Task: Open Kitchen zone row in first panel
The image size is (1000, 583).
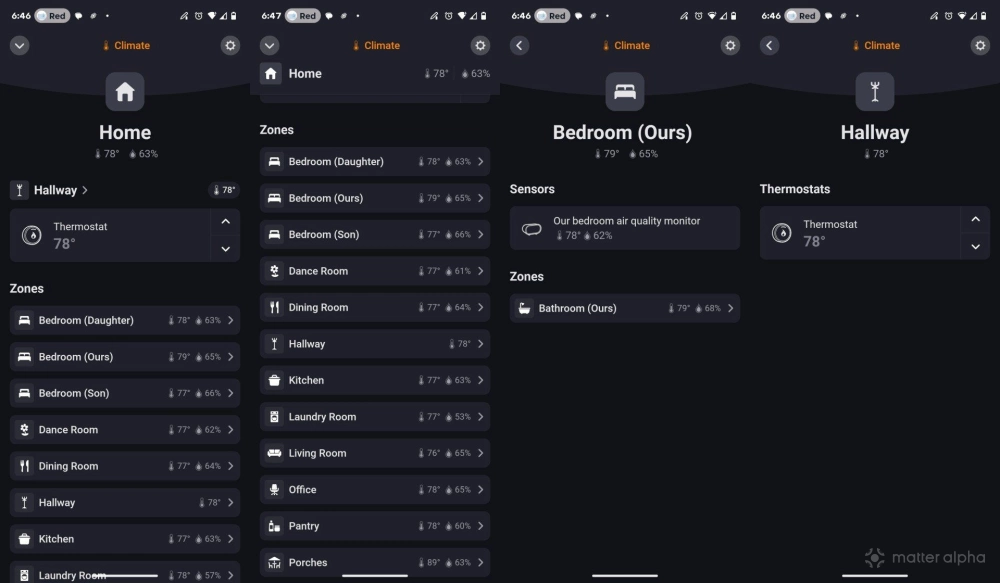Action: (x=125, y=539)
